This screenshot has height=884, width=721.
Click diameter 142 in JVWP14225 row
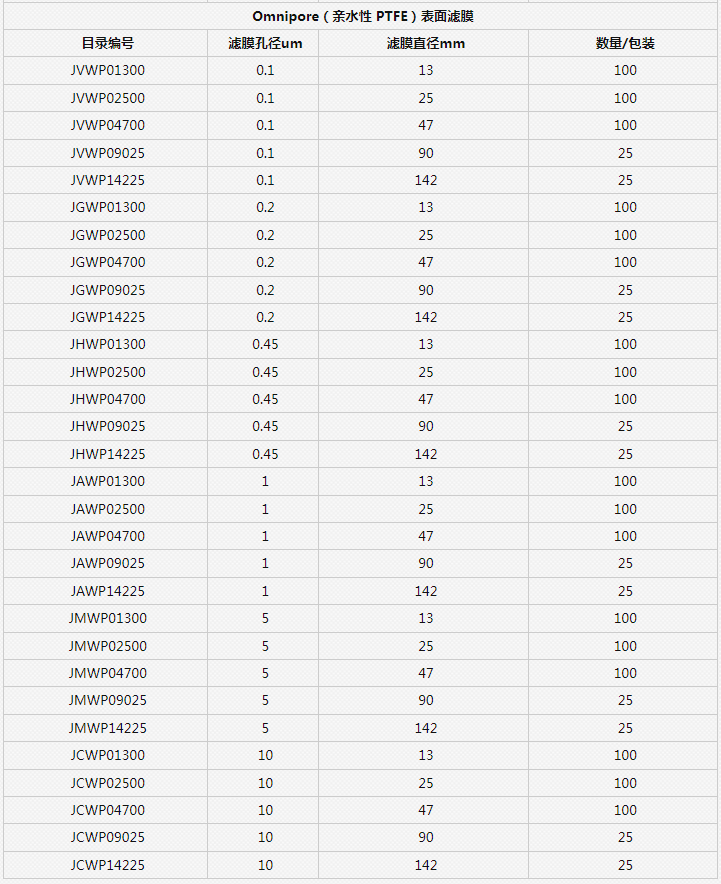pos(426,180)
